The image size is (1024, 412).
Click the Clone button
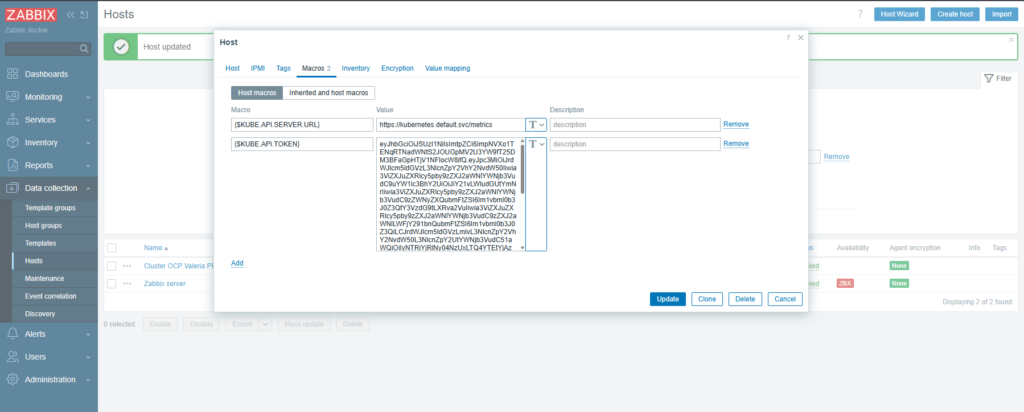[x=707, y=299]
